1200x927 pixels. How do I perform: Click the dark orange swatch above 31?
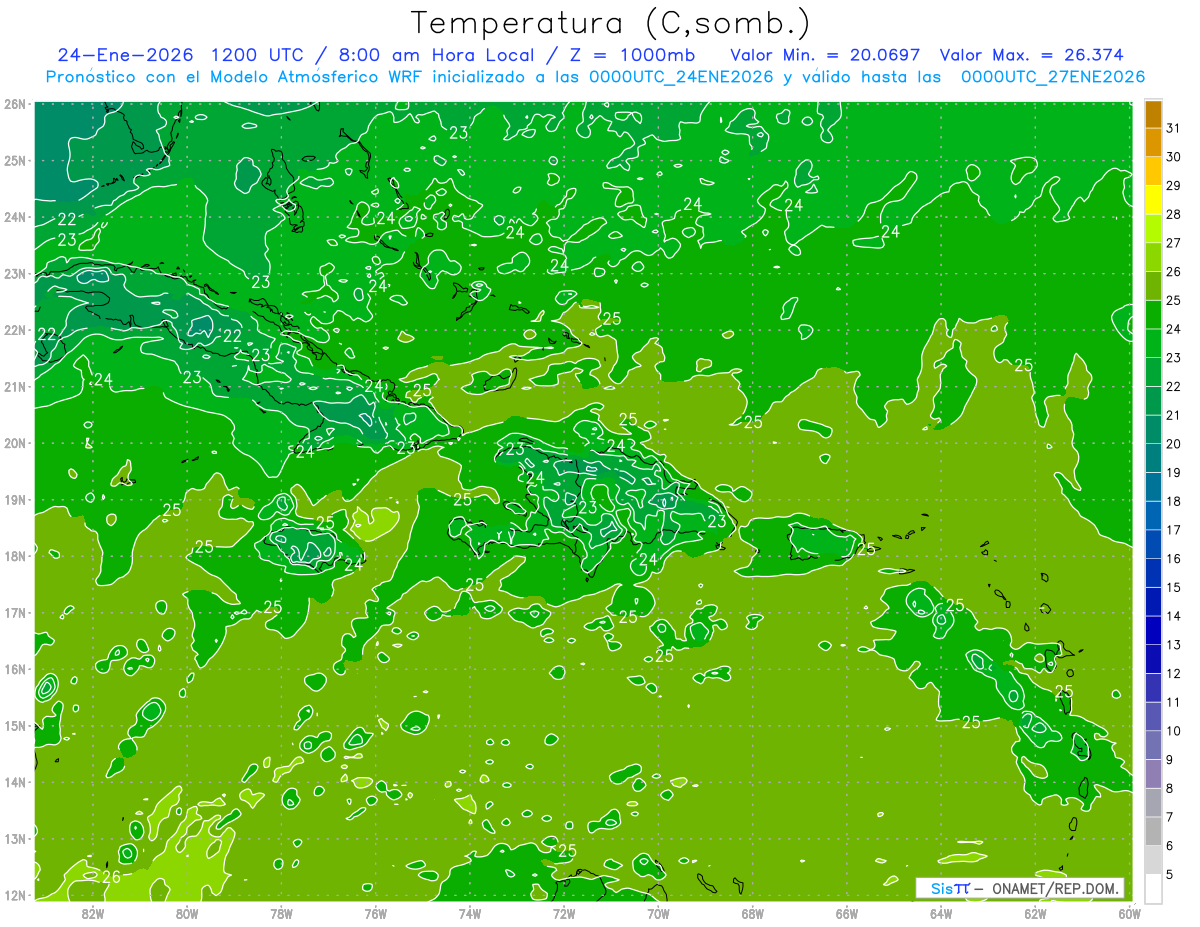[x=1153, y=115]
